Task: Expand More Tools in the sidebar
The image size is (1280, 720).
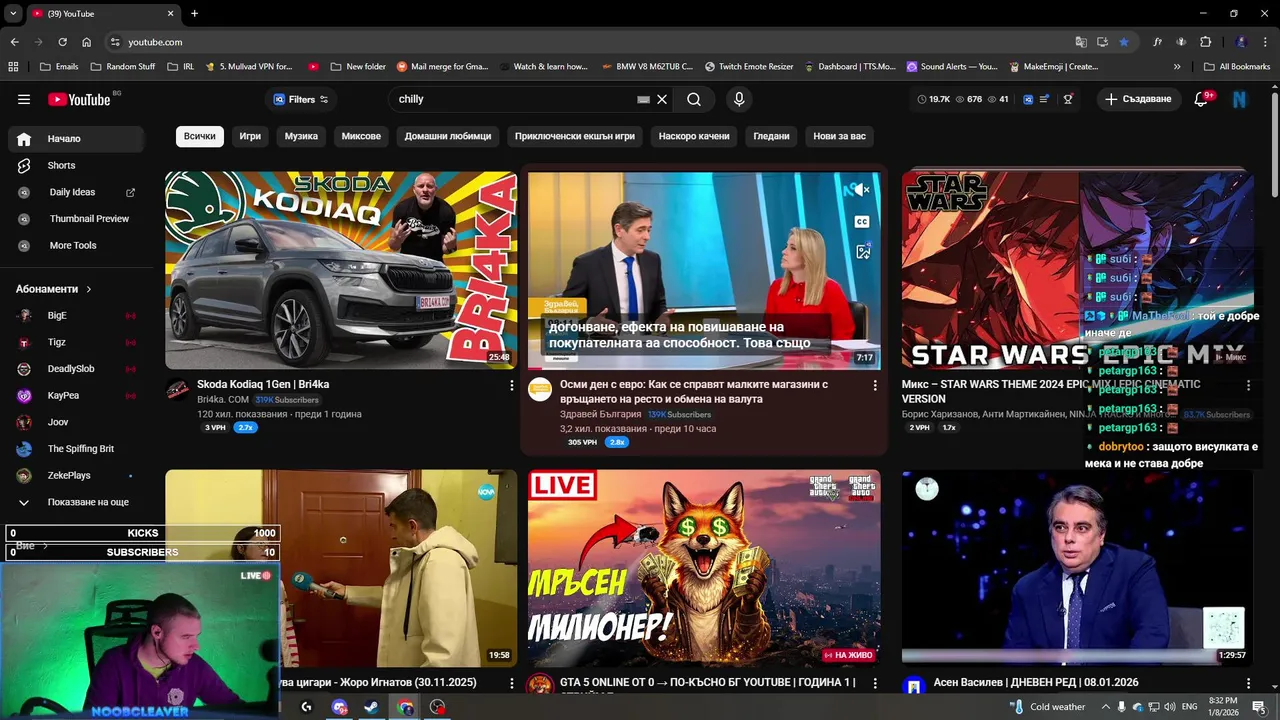Action: point(74,245)
